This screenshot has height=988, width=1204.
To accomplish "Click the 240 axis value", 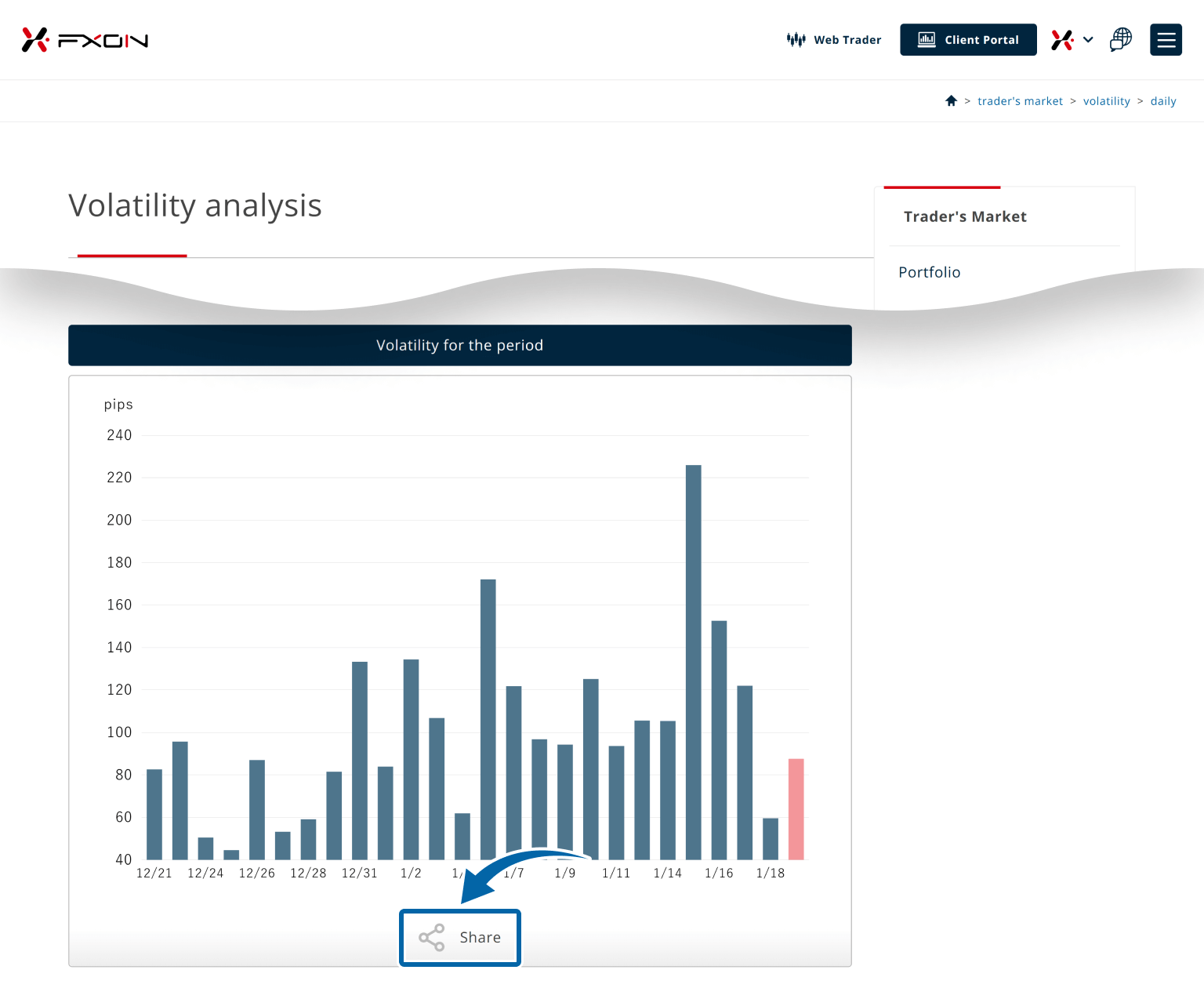I will [x=119, y=435].
